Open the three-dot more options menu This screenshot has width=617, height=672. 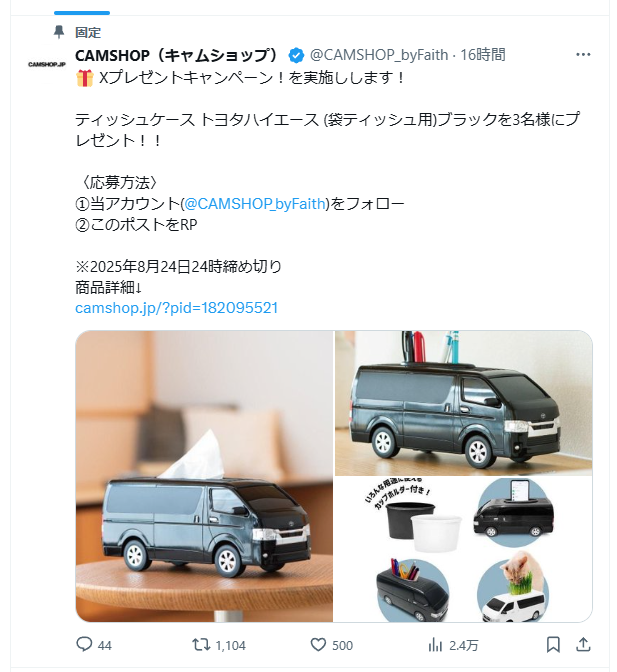coord(583,54)
